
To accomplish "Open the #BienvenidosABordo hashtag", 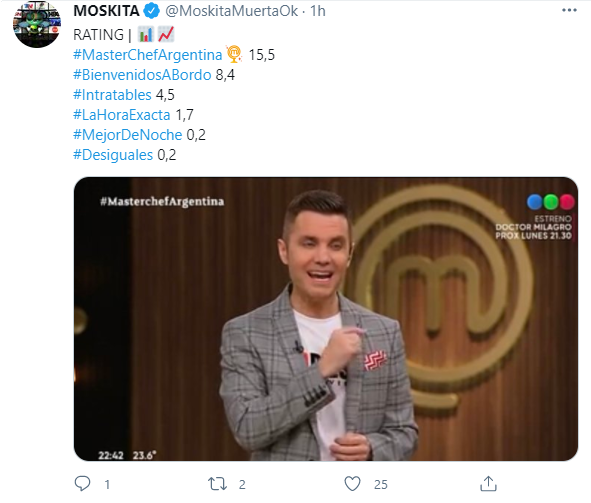I will point(142,75).
